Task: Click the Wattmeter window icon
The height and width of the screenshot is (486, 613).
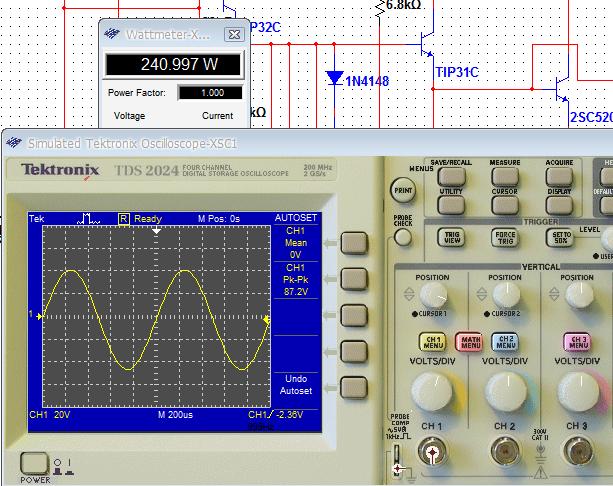Action: click(112, 34)
